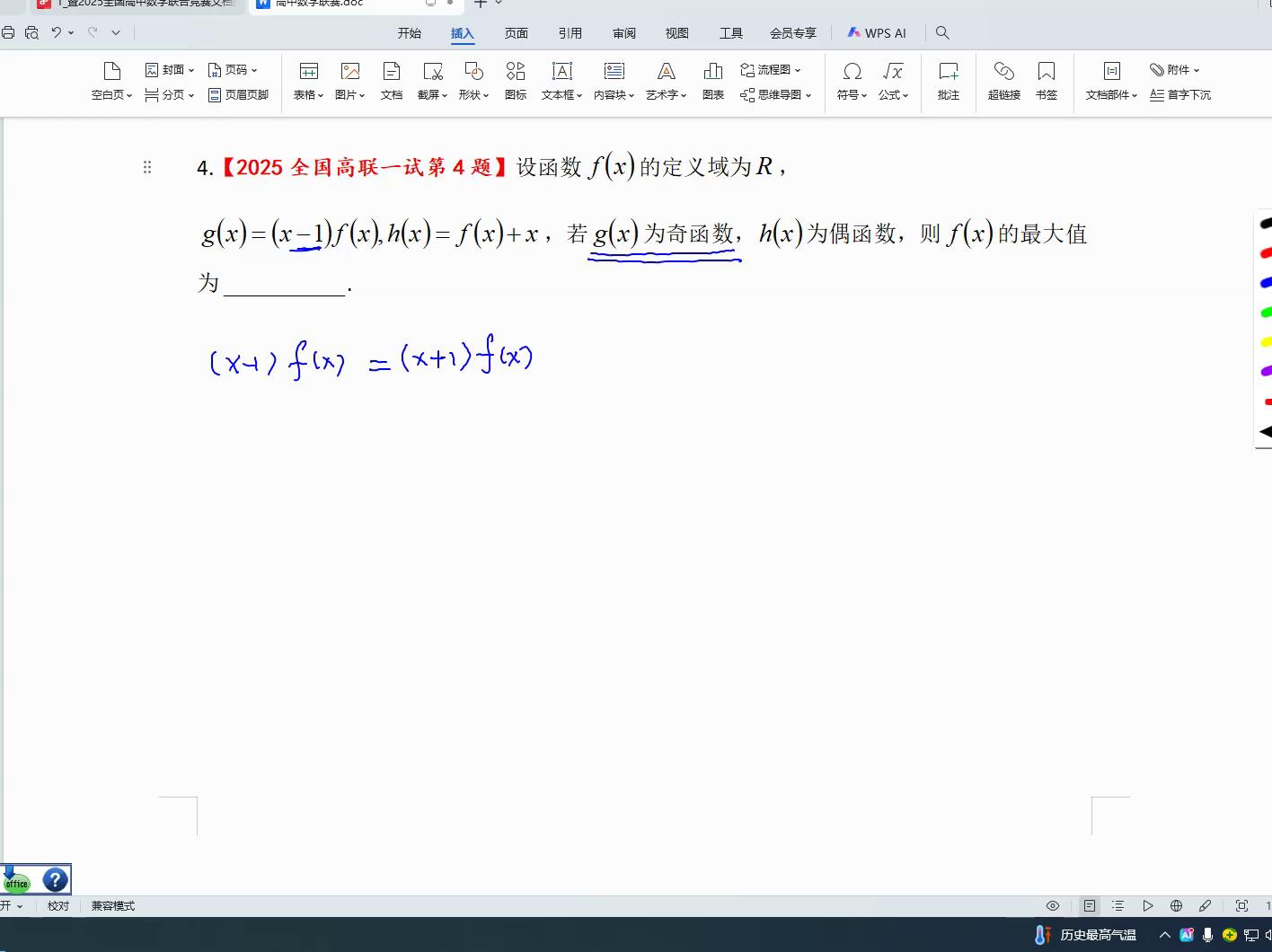Screen dimensions: 1272x952
Task: Insert a table from the 表格 icon
Action: [308, 72]
